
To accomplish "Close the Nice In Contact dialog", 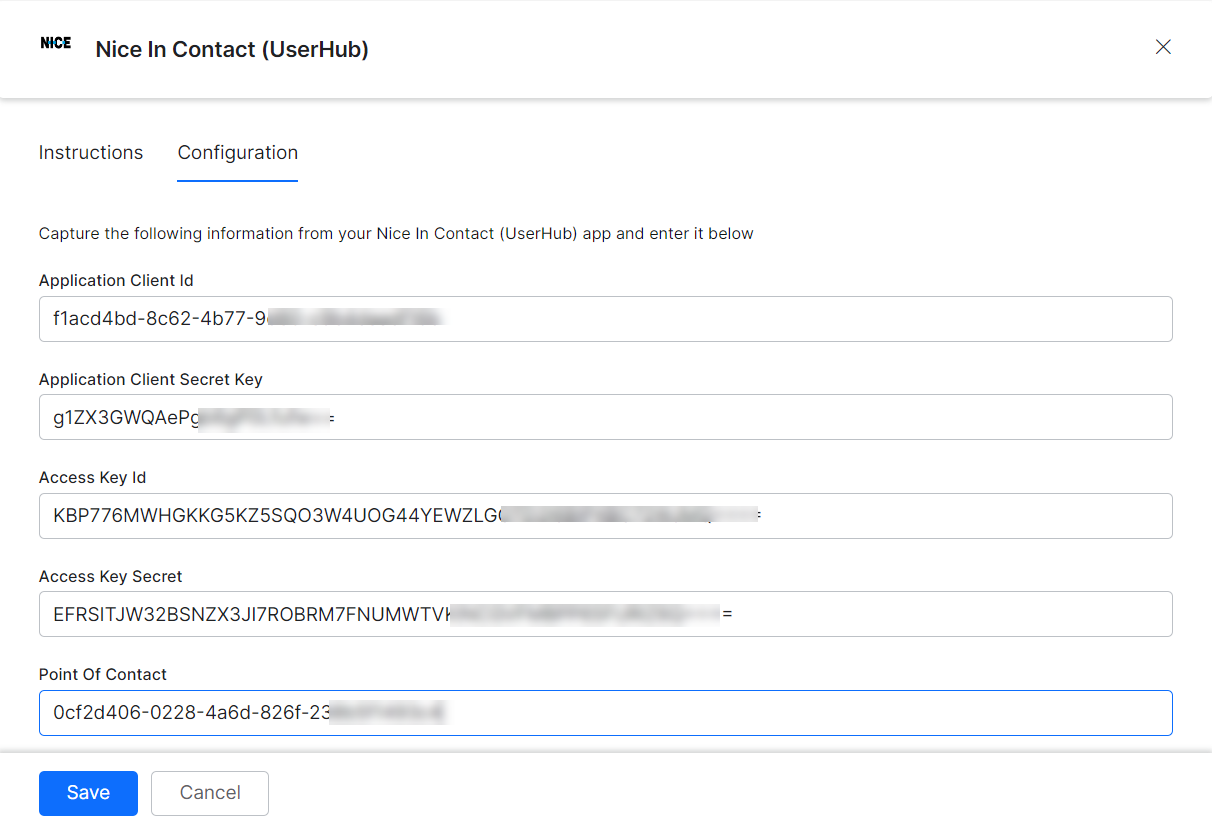I will tap(1163, 46).
